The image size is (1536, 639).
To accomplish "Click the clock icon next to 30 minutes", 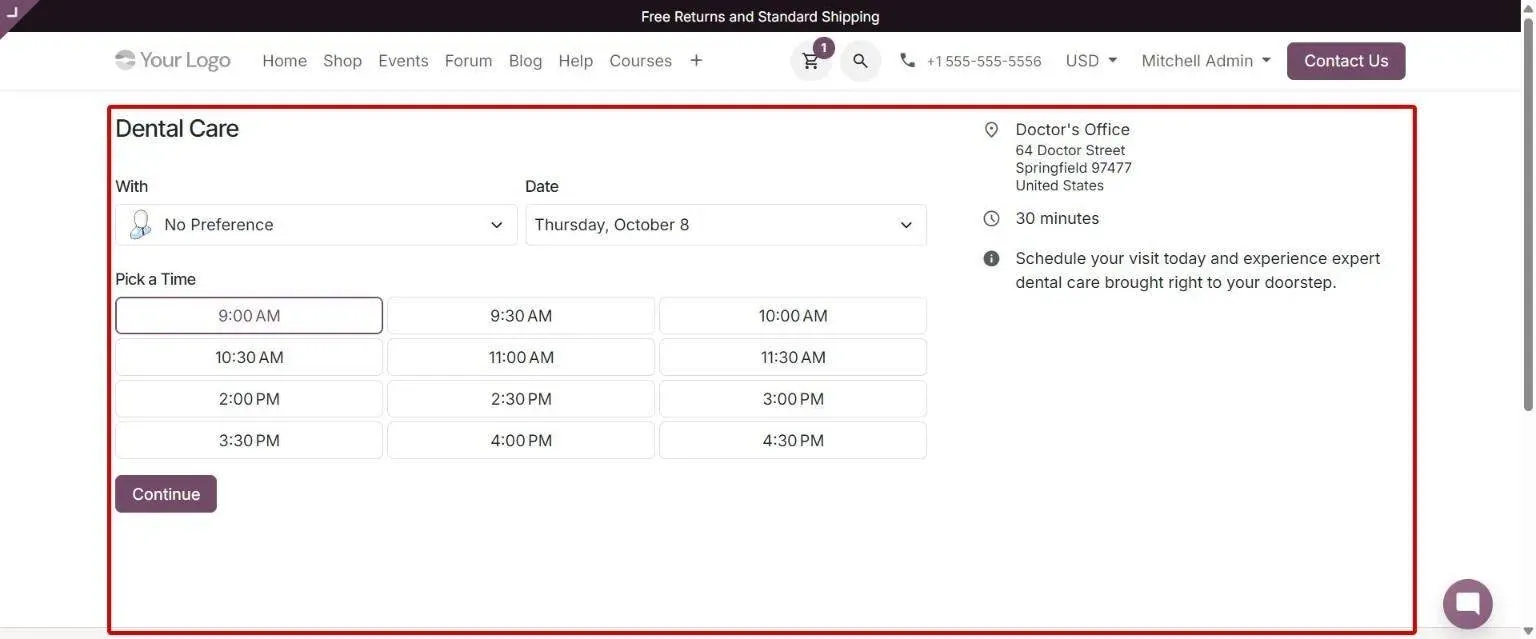I will click(991, 218).
